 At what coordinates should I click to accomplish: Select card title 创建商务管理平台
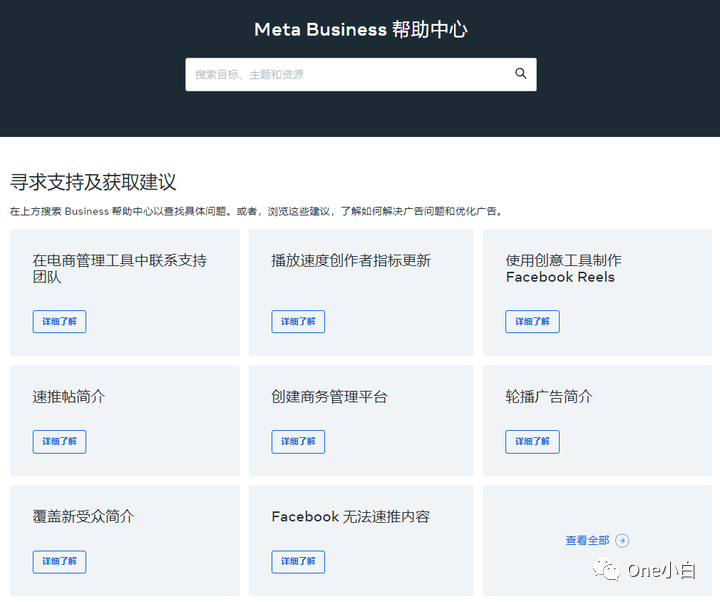pyautogui.click(x=329, y=396)
